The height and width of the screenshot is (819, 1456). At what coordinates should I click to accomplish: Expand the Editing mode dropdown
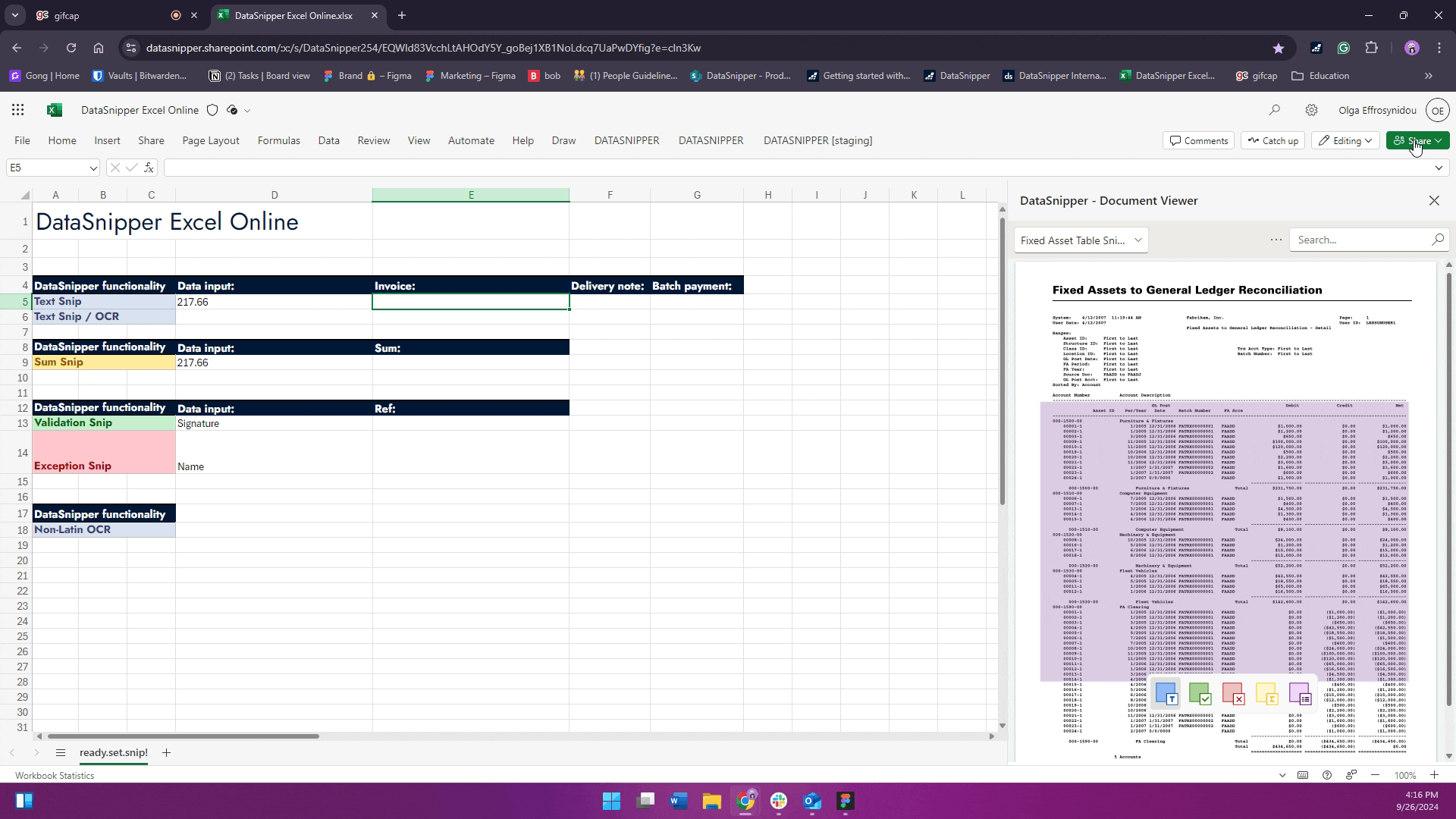pos(1345,140)
